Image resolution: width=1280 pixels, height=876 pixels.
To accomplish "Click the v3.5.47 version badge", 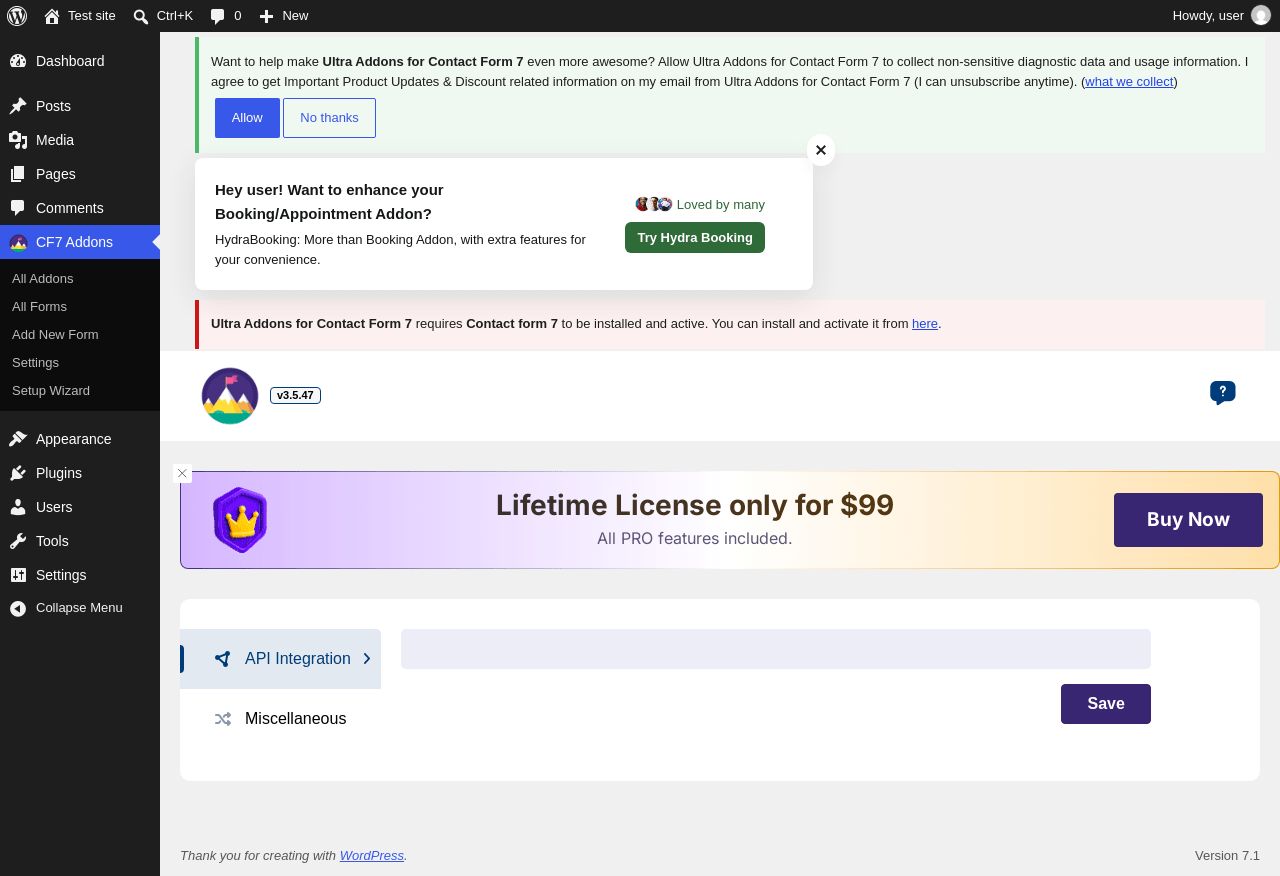I will pos(295,396).
